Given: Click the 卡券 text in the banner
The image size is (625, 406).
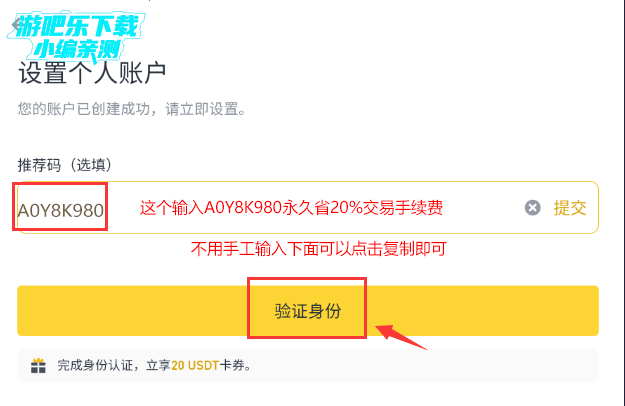Looking at the screenshot, I should 232,365.
